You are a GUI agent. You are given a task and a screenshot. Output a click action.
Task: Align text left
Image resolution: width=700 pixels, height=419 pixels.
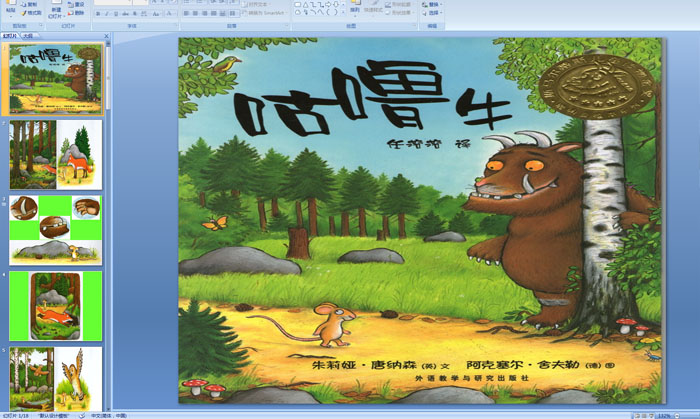click(187, 14)
